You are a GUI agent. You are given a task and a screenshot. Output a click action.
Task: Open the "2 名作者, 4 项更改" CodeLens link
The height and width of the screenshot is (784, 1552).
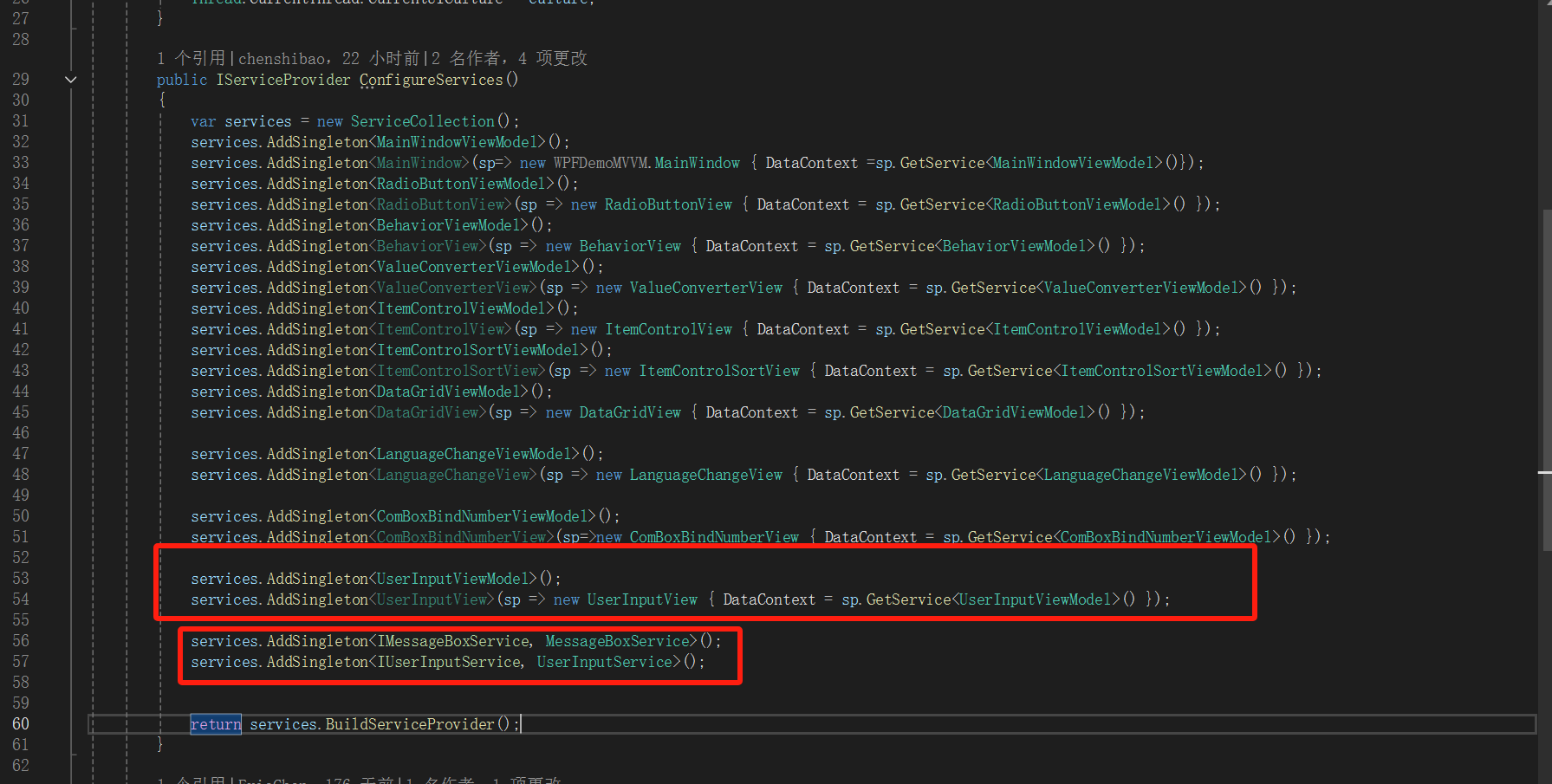pos(510,58)
